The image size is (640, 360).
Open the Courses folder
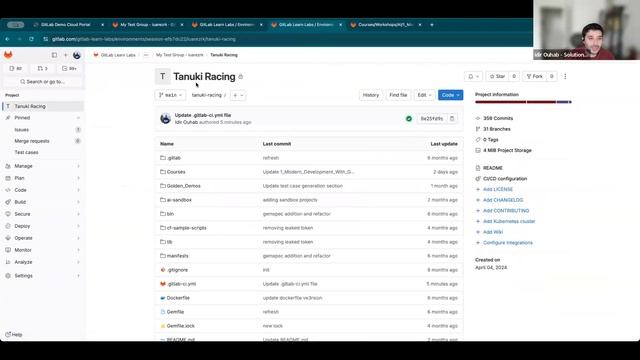[x=176, y=172]
